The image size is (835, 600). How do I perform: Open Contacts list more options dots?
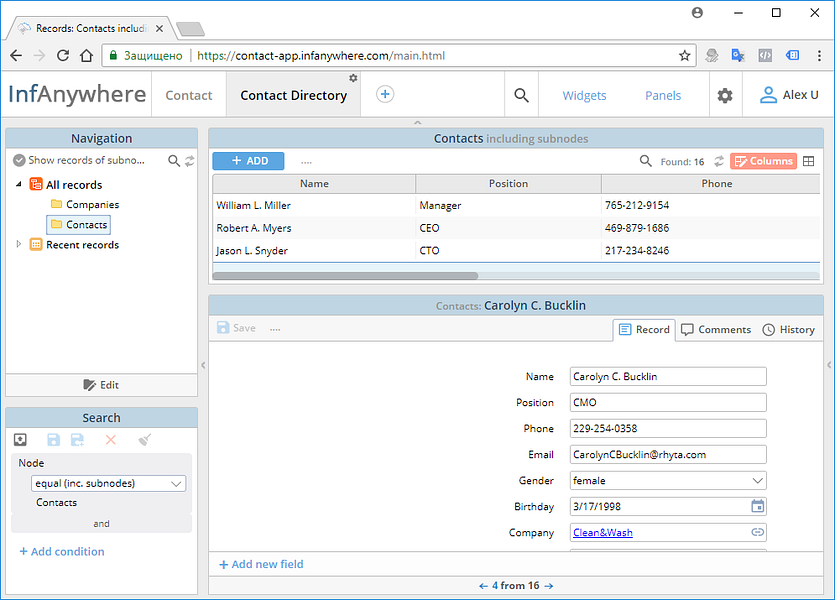306,162
